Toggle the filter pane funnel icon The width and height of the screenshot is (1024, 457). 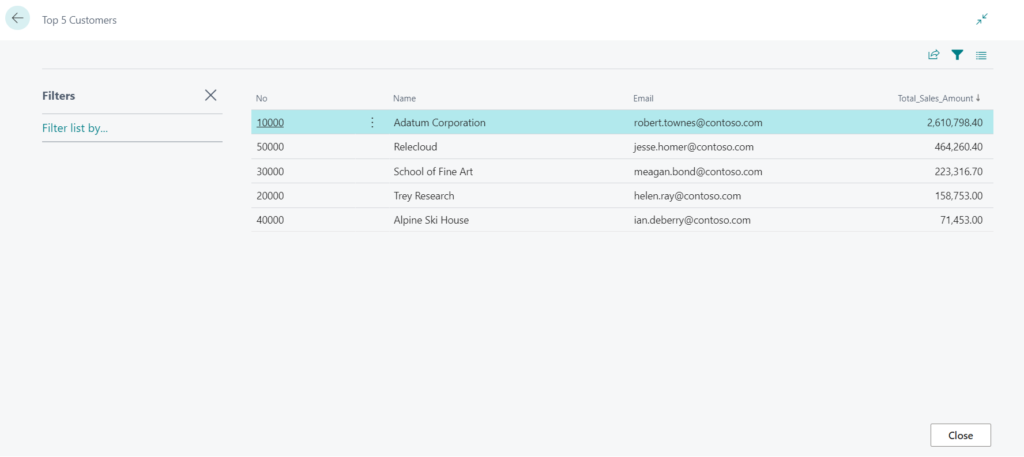click(957, 55)
